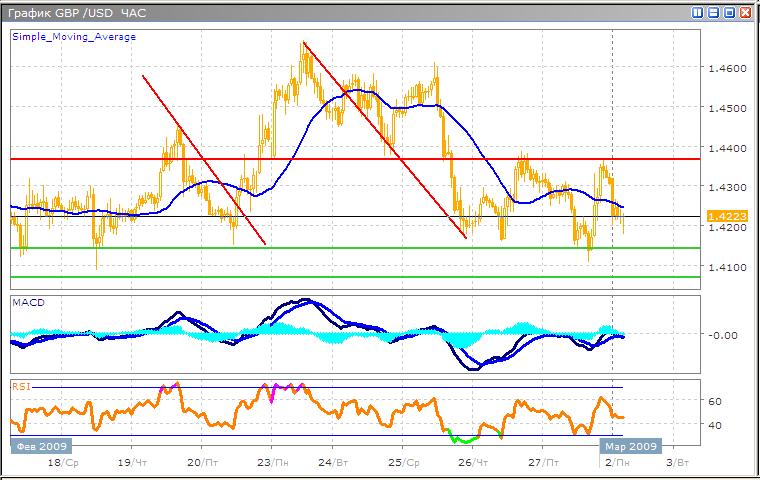Click the 1.4400 price level on scale
Screen dimensions: 760x480
(721, 148)
